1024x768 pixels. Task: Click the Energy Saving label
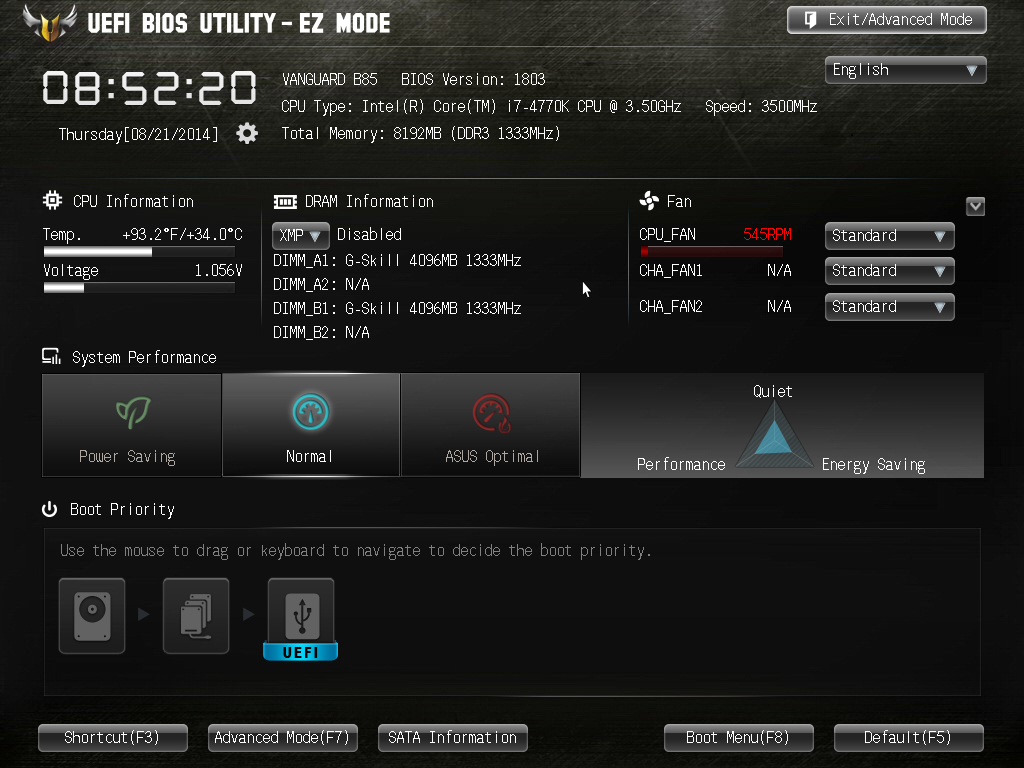click(873, 465)
